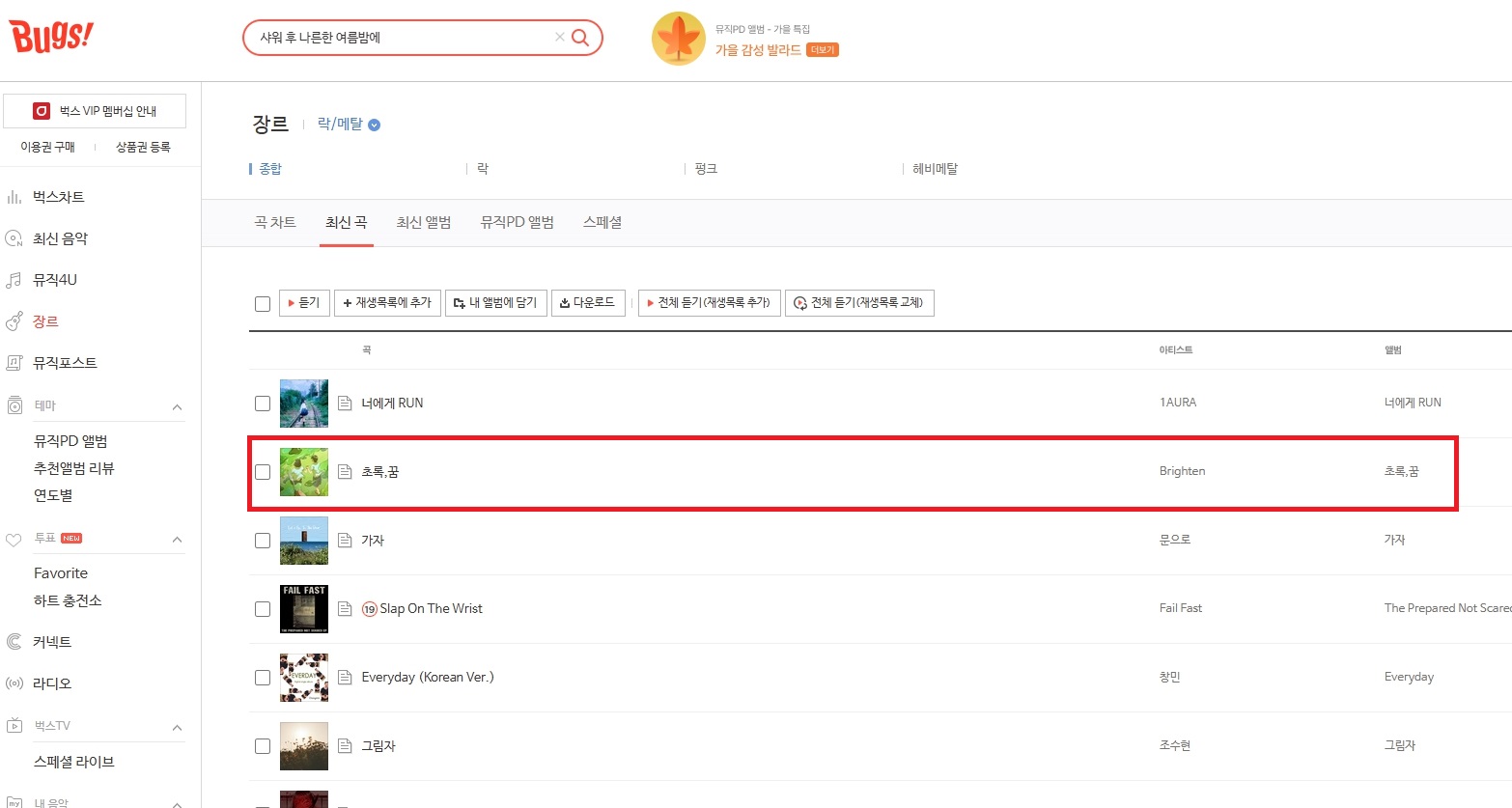Click the 듣기 play button
1512x808 pixels.
tap(304, 303)
